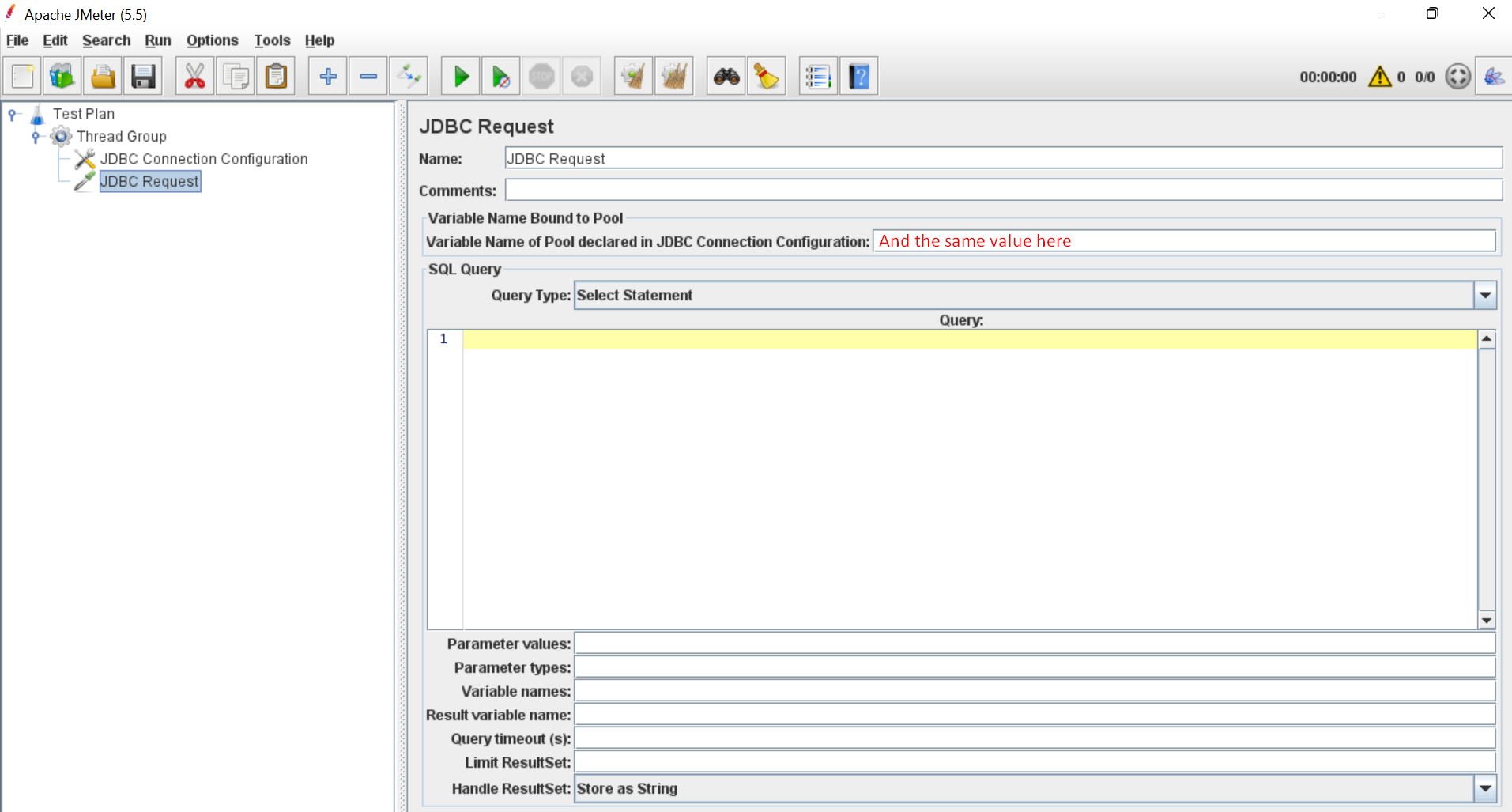Click the elapsed time 00:00:00 display

tap(1328, 77)
